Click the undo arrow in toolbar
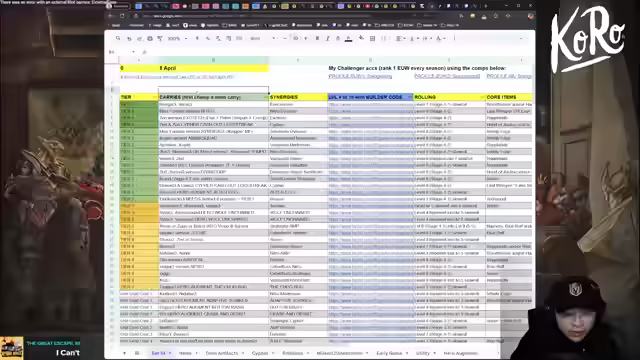Screen dimensions: 640x360 coord(129,38)
